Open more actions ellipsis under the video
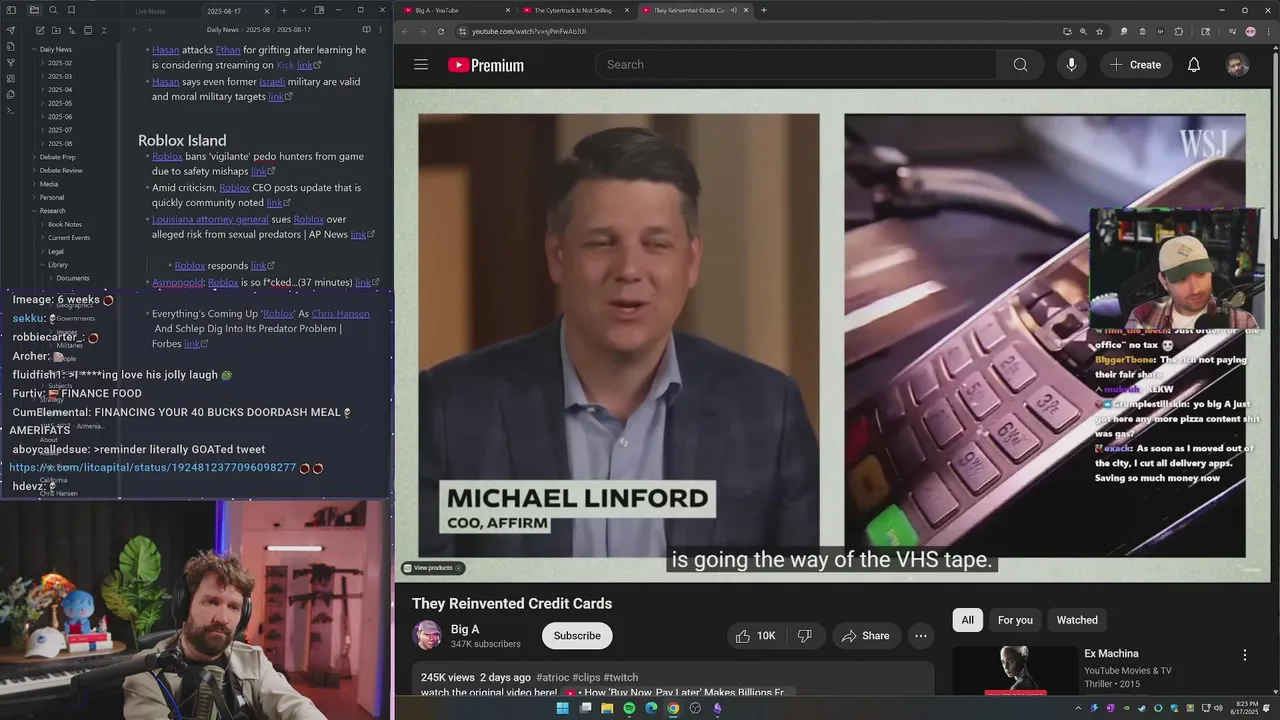Image resolution: width=1280 pixels, height=720 pixels. tap(921, 636)
